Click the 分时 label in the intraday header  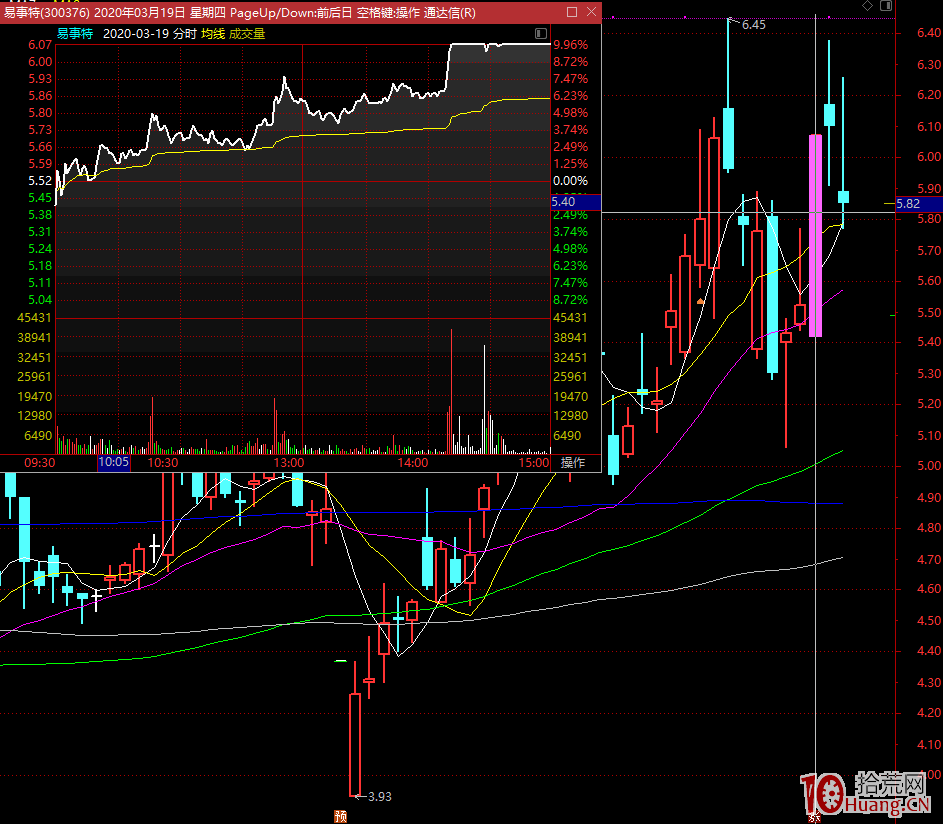[184, 34]
